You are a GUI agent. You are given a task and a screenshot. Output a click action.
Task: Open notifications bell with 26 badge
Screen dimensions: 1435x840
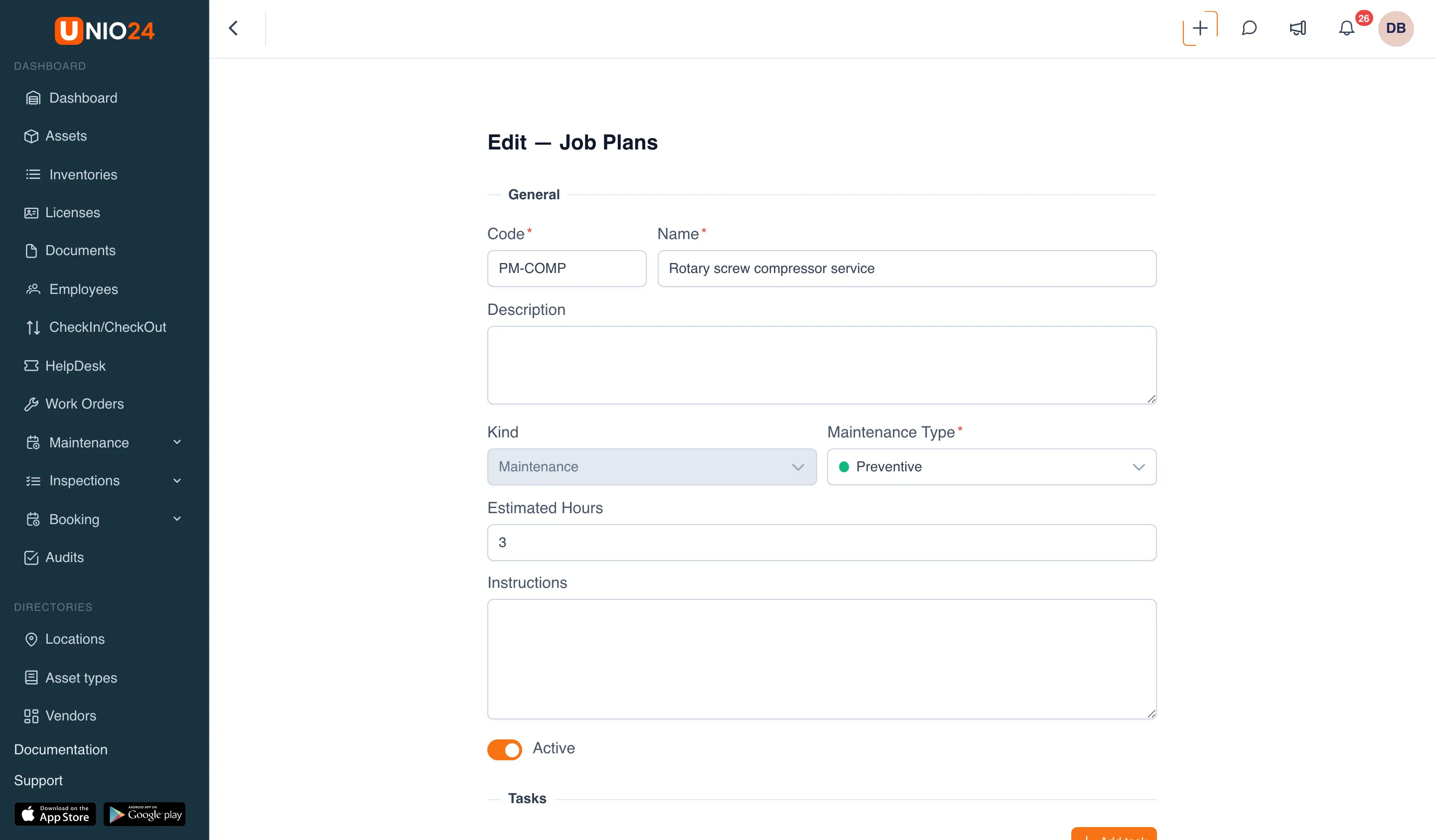[x=1346, y=28]
